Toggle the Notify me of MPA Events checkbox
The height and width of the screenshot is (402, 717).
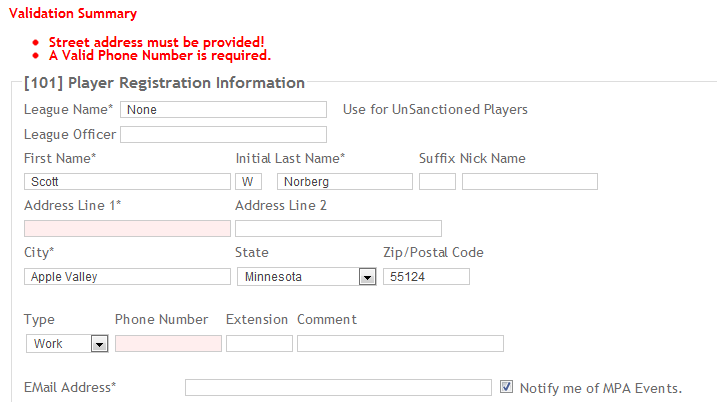[506, 387]
